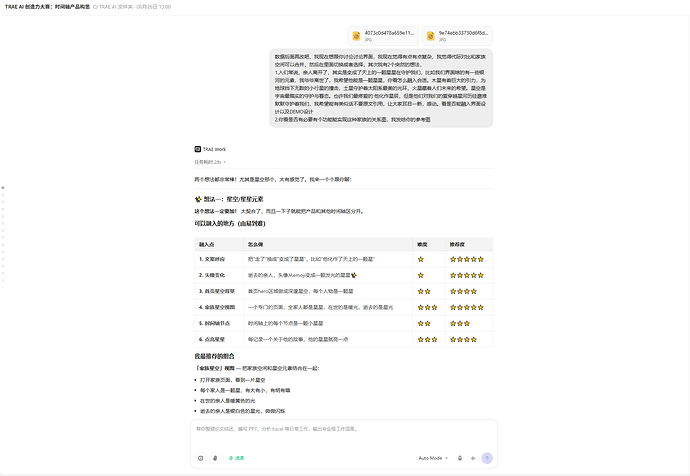
Task: Click the table cell for row 3 '首页星空背景'
Action: coord(217,291)
